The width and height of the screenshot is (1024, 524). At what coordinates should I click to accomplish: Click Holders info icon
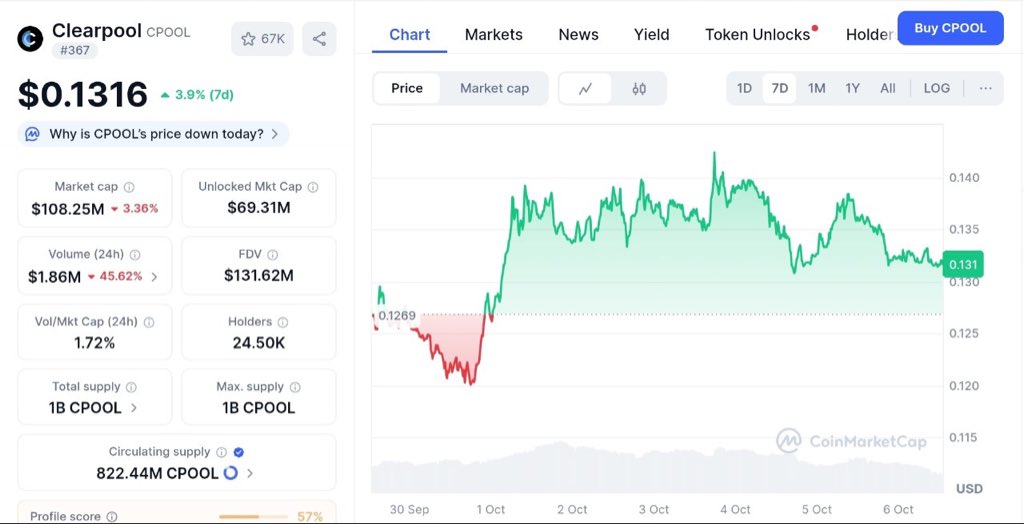click(x=283, y=322)
